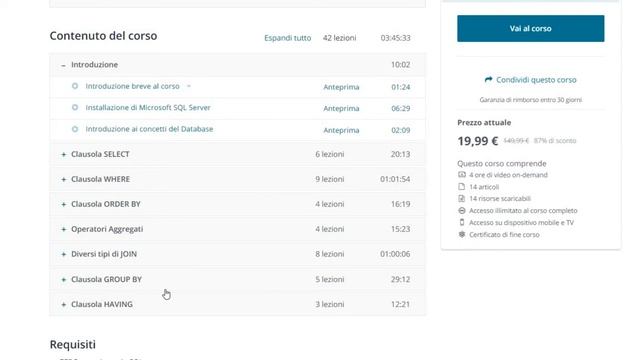This screenshot has width=640, height=360.
Task: Click the 19,99 € current price
Action: coord(478,141)
